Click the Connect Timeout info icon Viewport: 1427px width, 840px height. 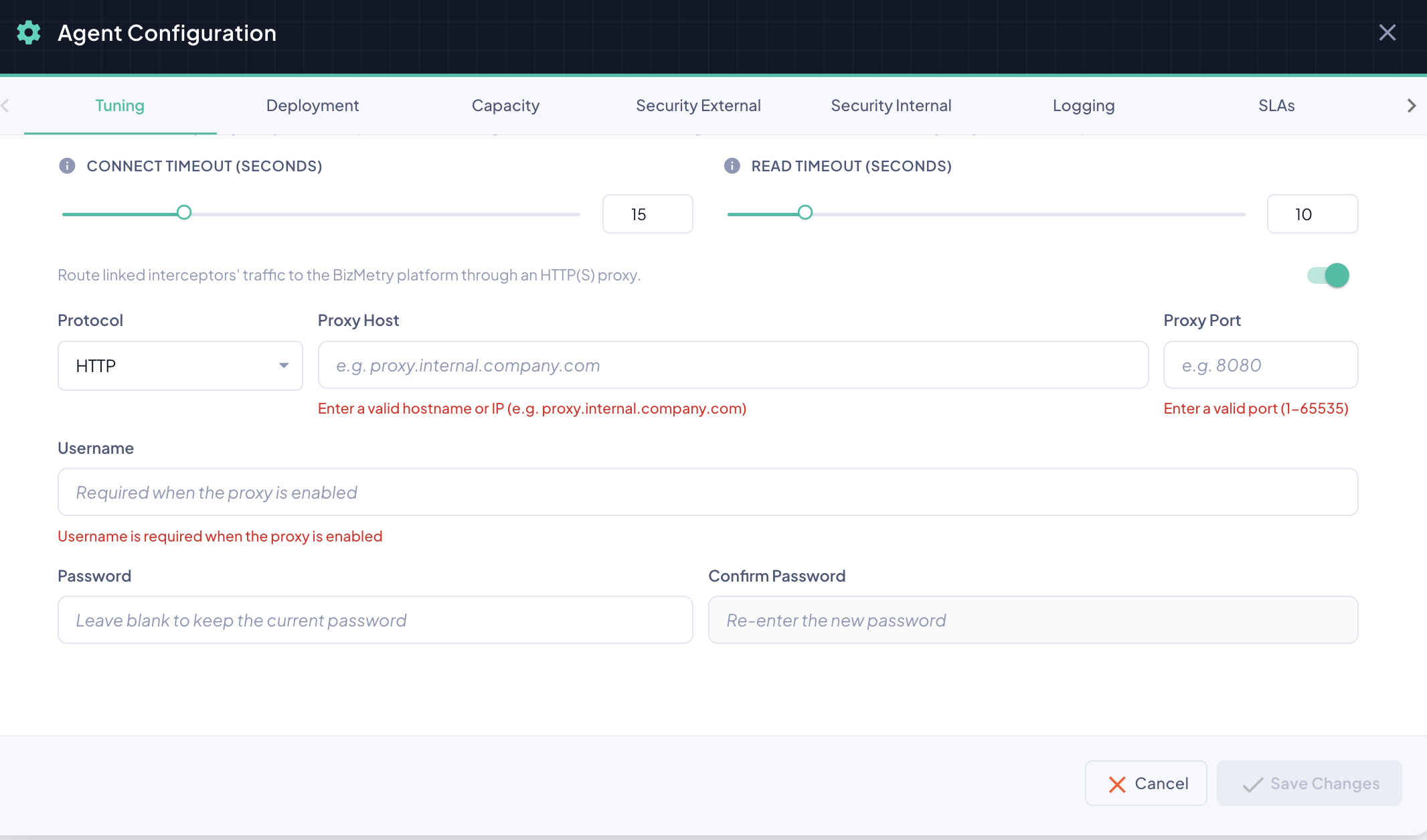point(67,166)
